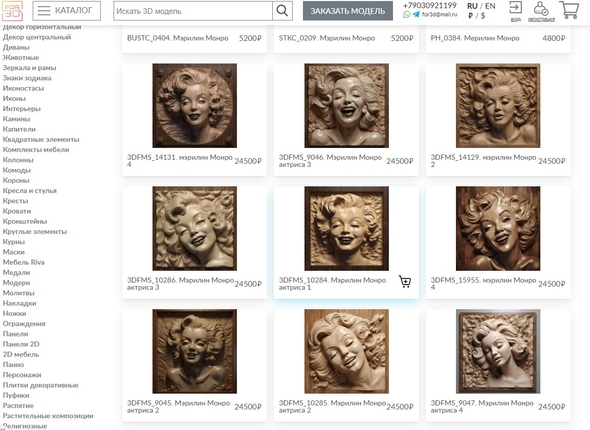Click the 5200₽ price of BUSTC_0404
590x430 pixels.
(x=250, y=38)
